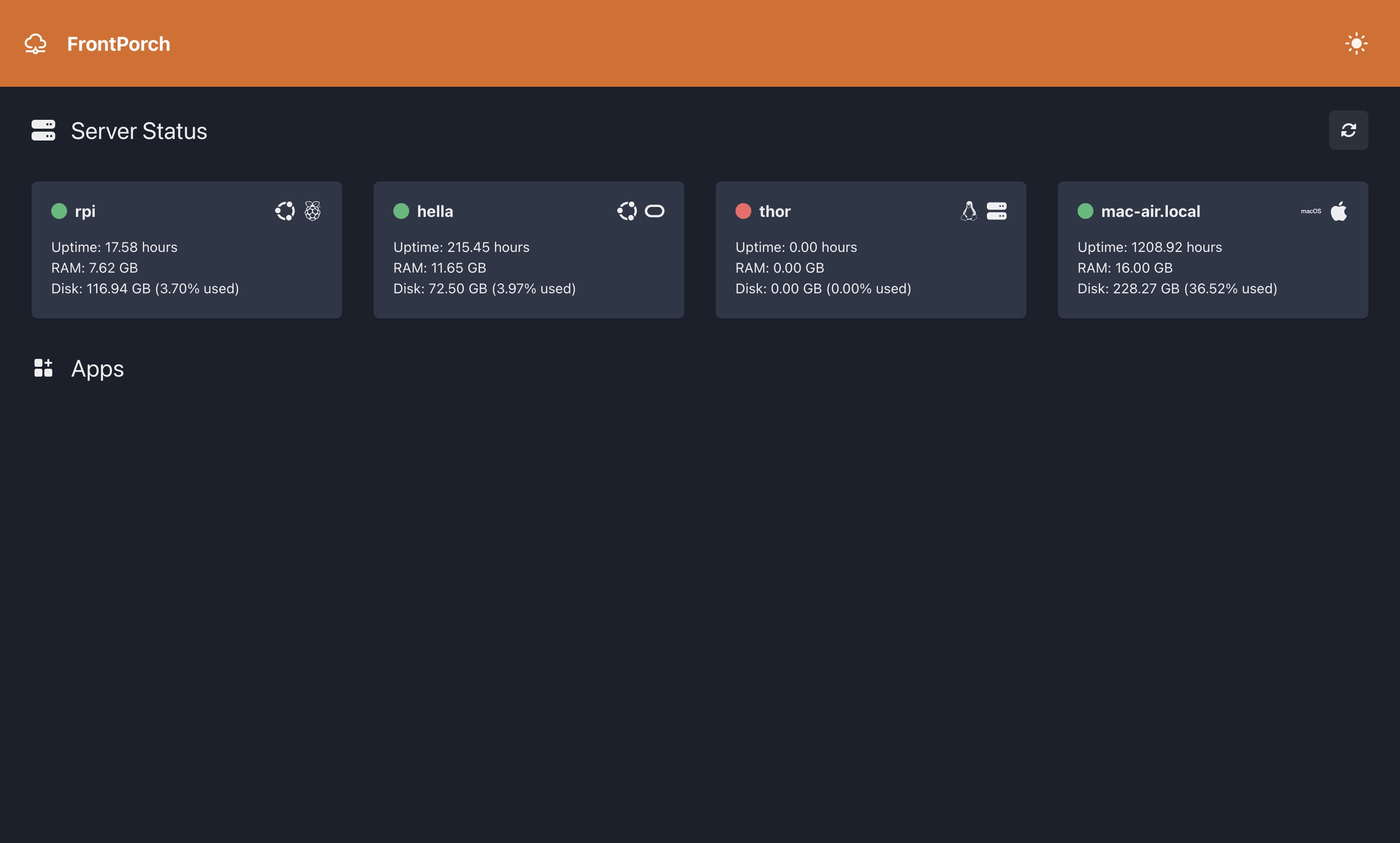
Task: Click the Ubuntu icon on the hella card
Action: click(627, 211)
